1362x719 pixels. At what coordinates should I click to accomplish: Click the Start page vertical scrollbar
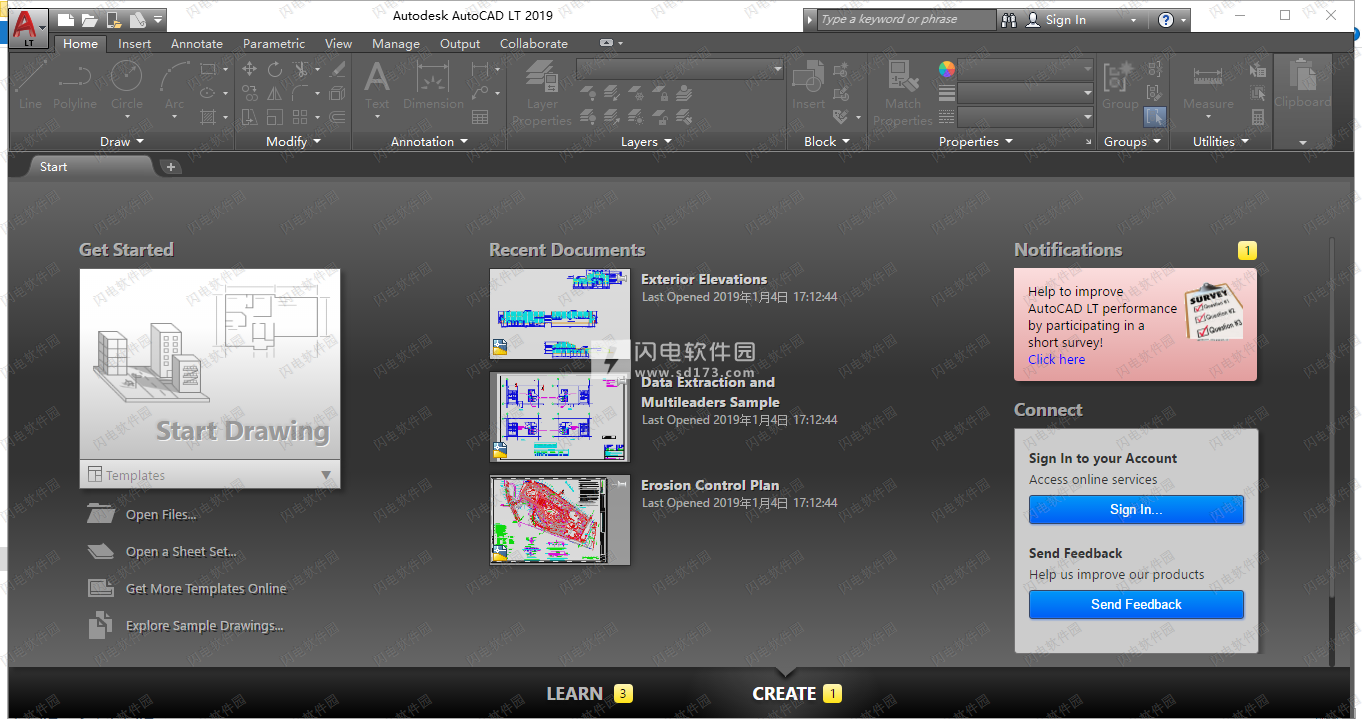pyautogui.click(x=1330, y=450)
